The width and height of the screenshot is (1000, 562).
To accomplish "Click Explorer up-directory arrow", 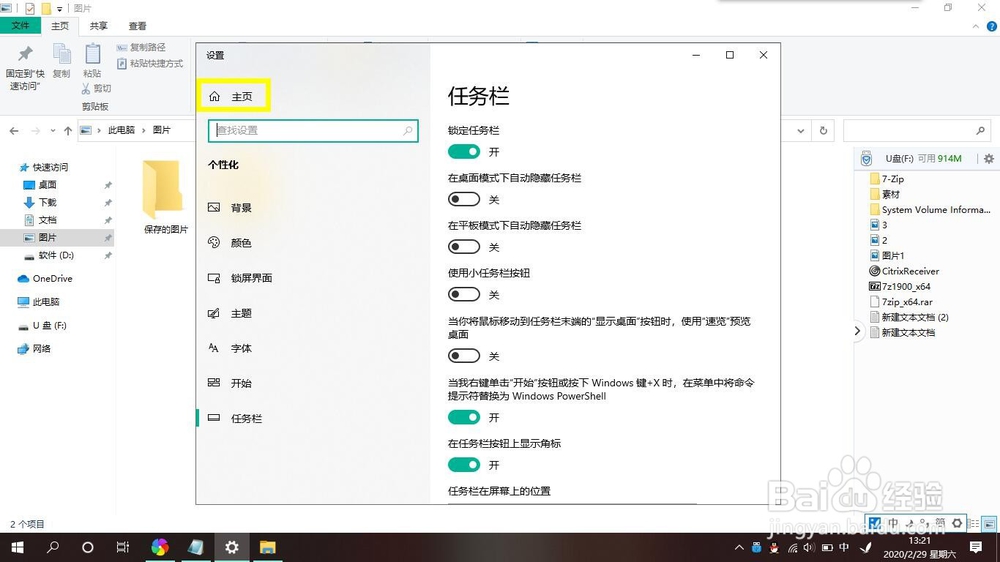I will point(68,131).
